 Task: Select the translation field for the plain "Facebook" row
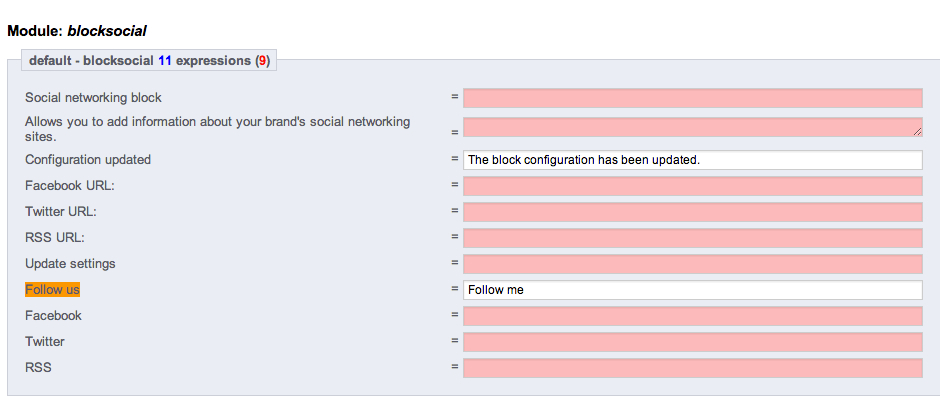692,316
